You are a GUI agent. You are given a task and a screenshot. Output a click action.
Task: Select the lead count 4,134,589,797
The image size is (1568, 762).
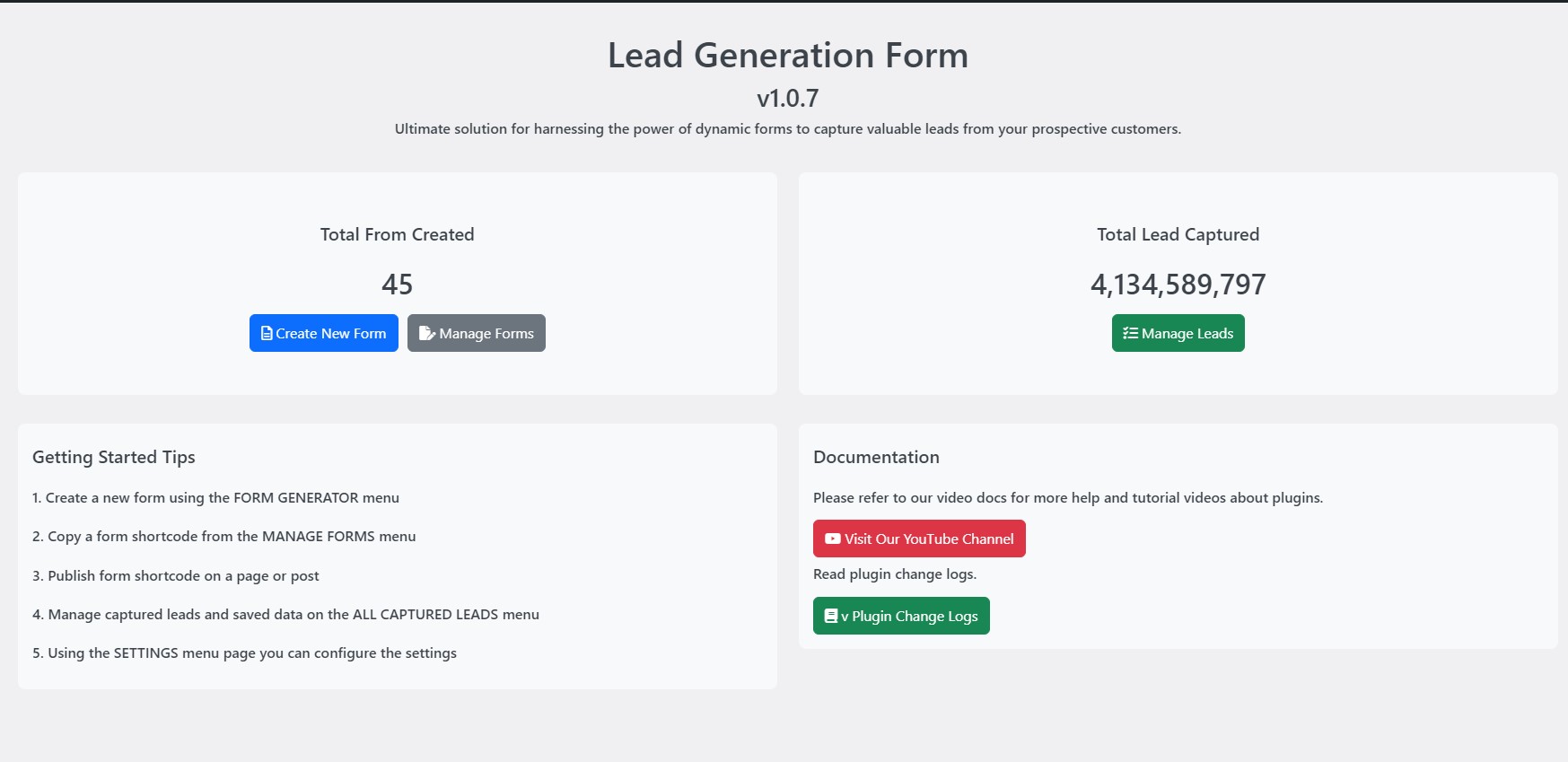pyautogui.click(x=1178, y=285)
